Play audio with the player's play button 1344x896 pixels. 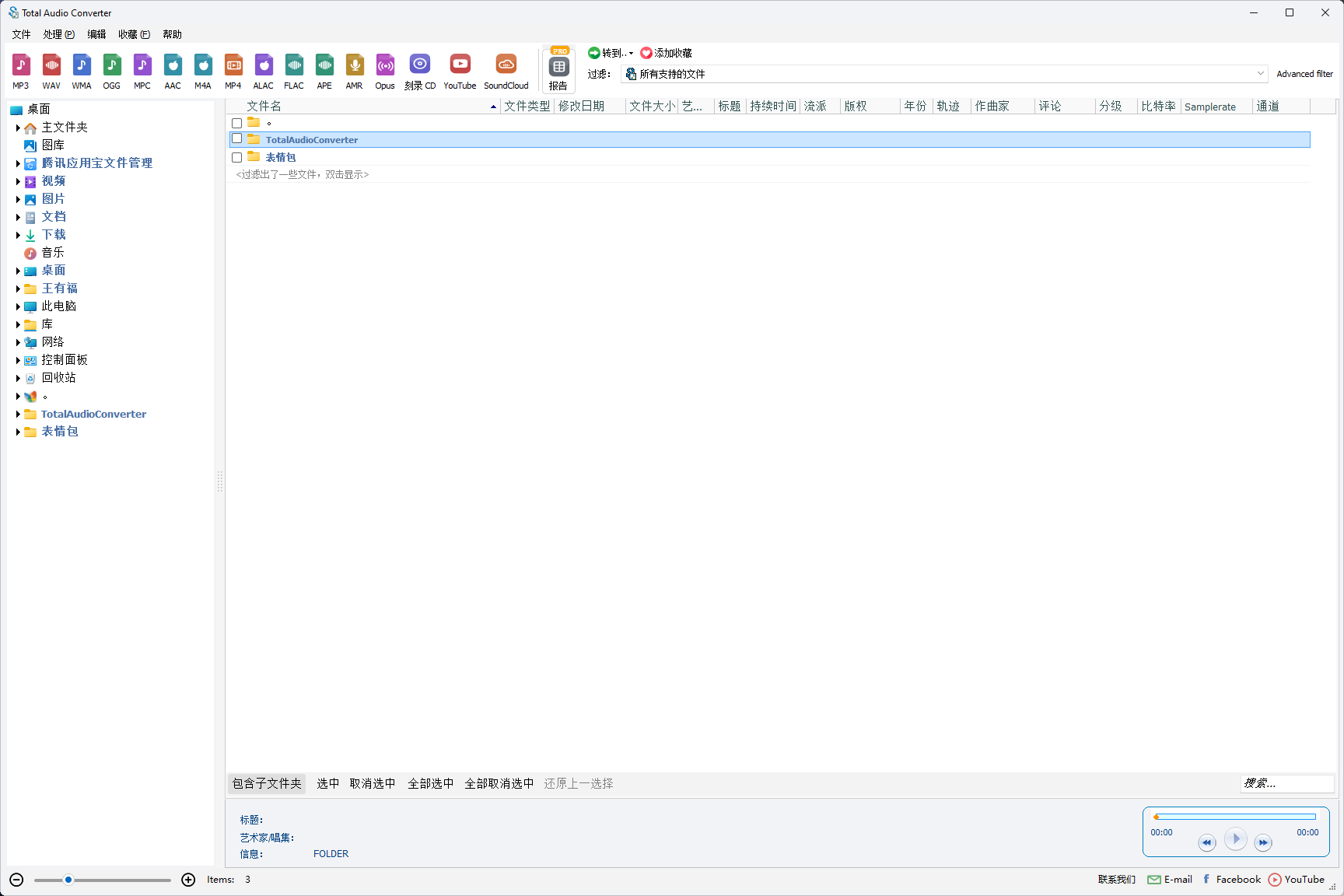(1235, 839)
